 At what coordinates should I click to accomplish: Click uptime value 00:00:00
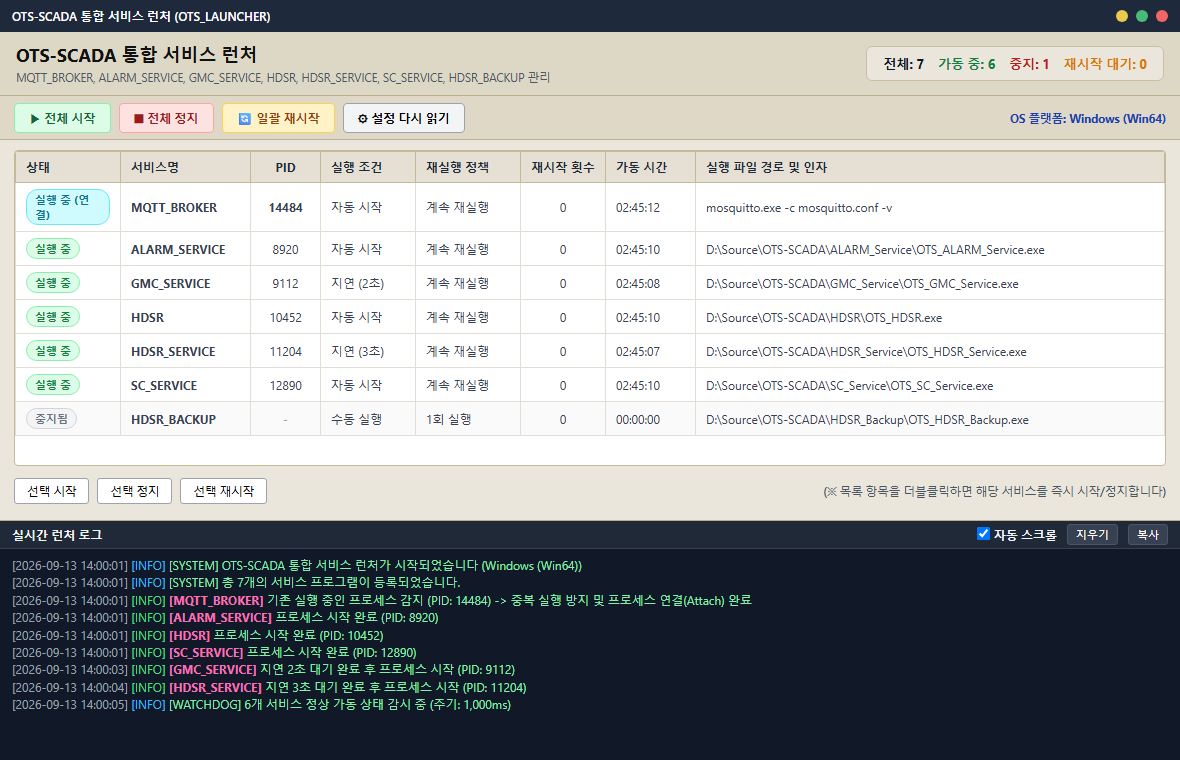coord(637,419)
